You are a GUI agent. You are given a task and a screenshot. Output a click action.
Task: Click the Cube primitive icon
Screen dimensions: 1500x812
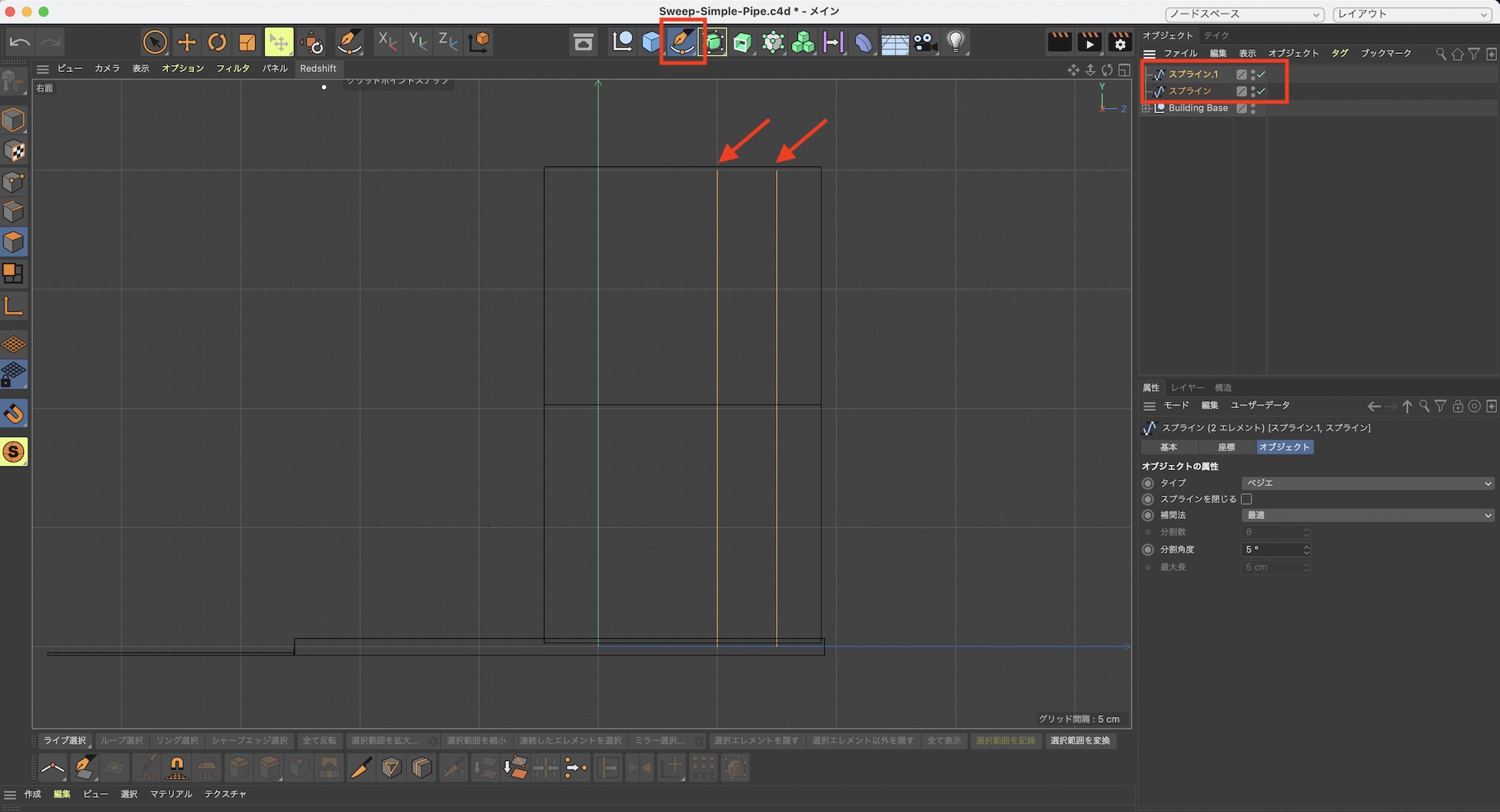click(651, 42)
